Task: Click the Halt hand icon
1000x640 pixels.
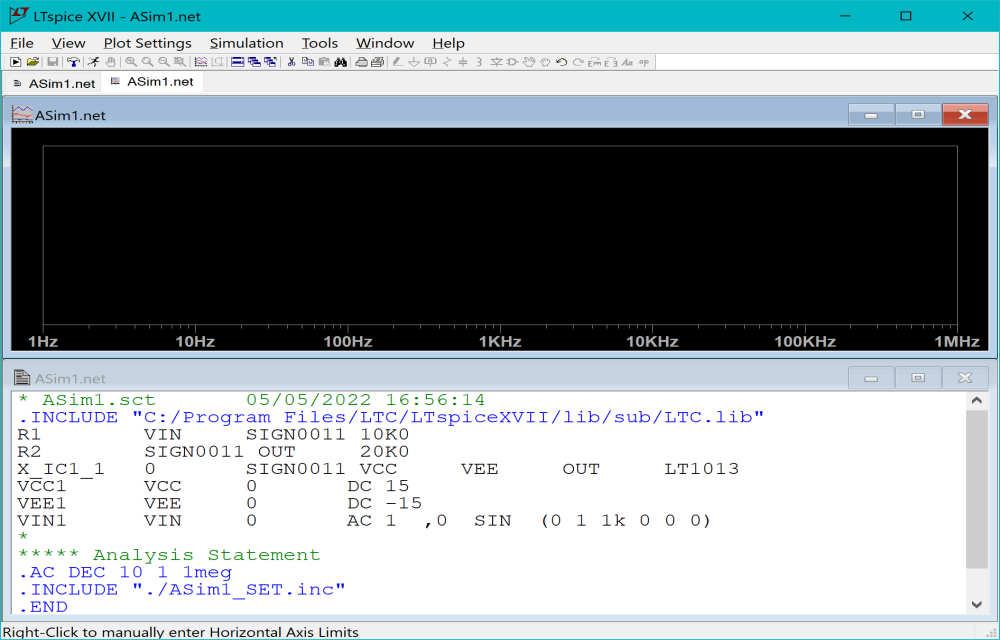Action: (110, 62)
